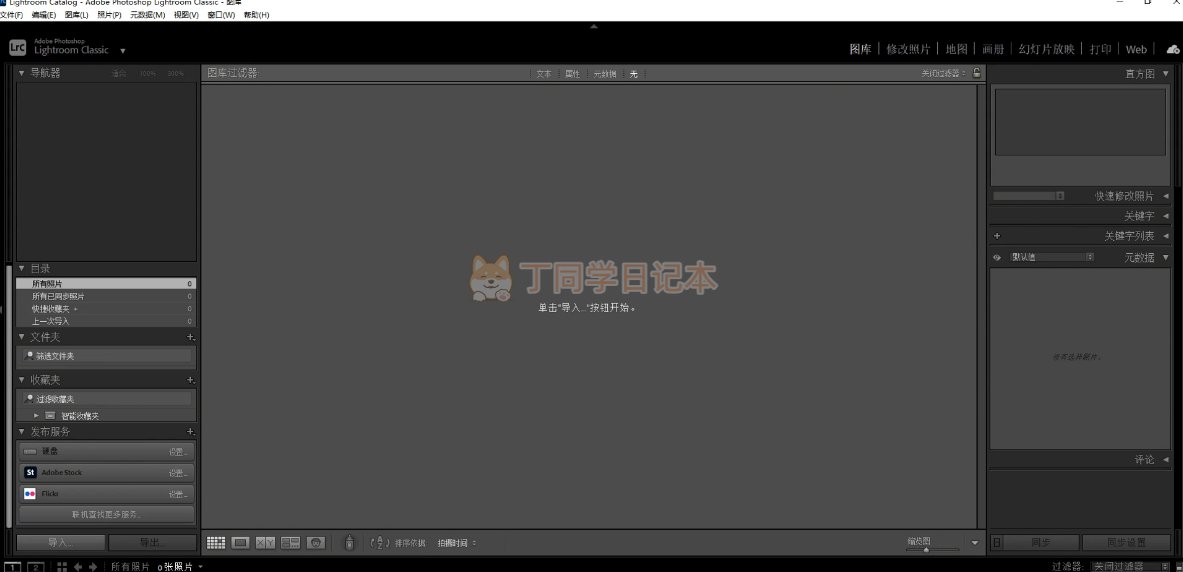Image resolution: width=1183 pixels, height=572 pixels.
Task: Toggle the A-Z sort direction icon
Action: (x=381, y=543)
